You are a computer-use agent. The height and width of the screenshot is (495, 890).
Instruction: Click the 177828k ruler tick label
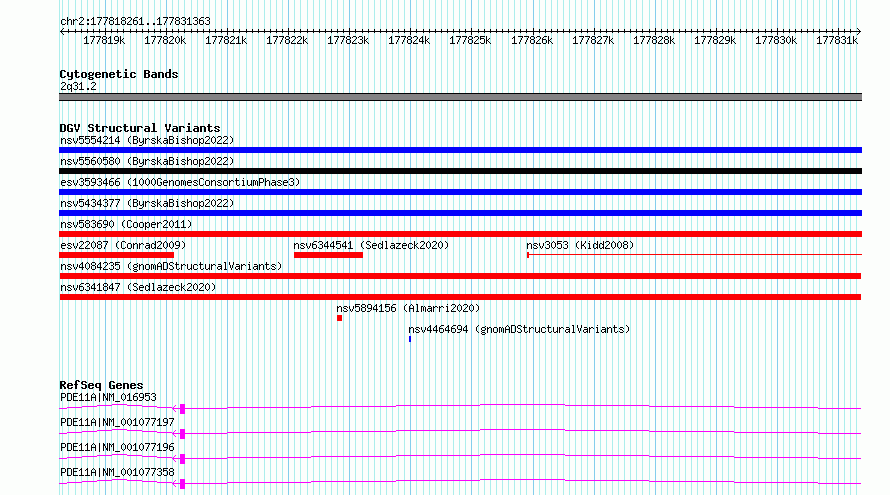click(654, 41)
